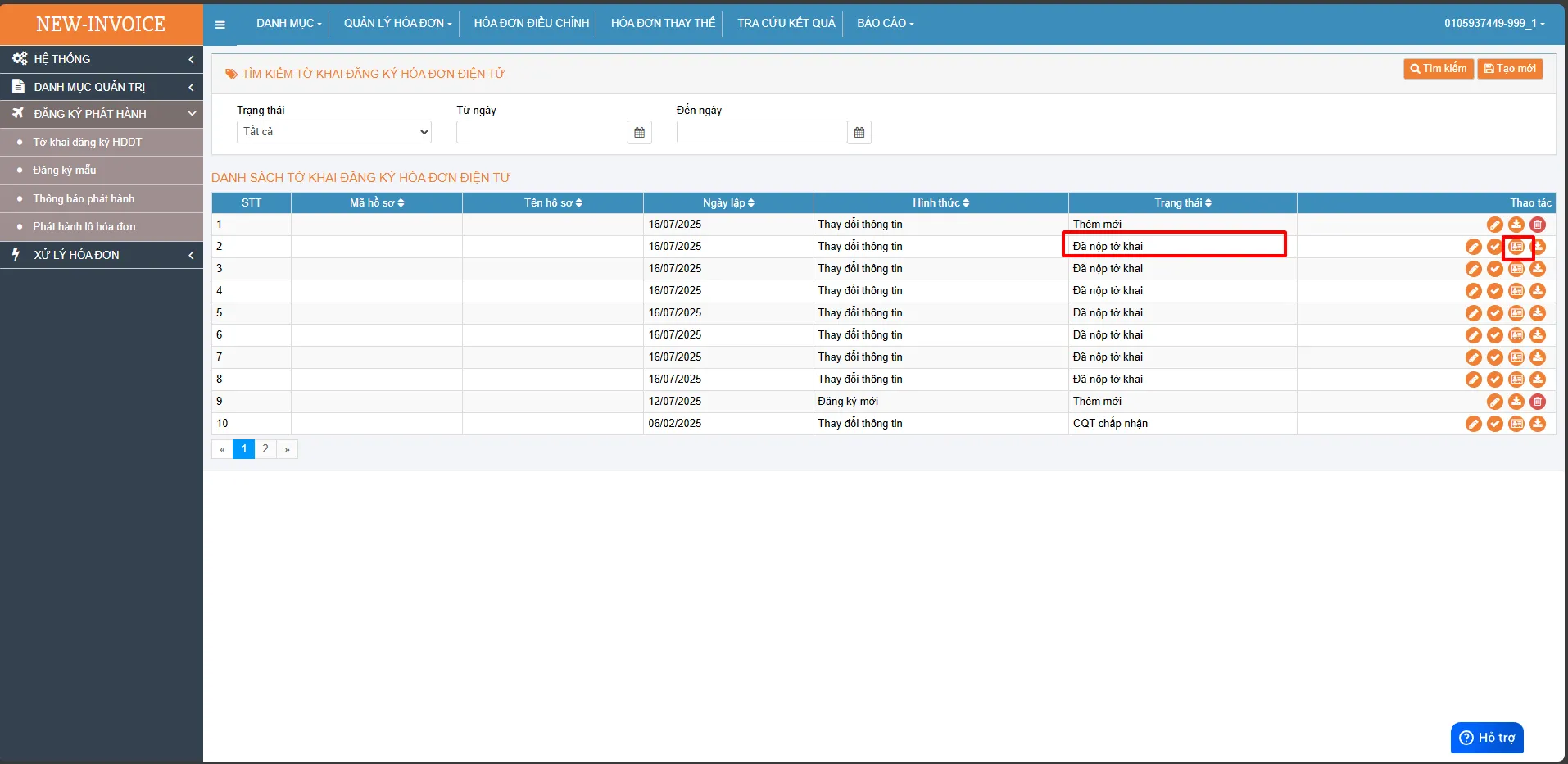Open HÓA ĐƠN ĐIỀU CHỈNH menu item

point(532,23)
